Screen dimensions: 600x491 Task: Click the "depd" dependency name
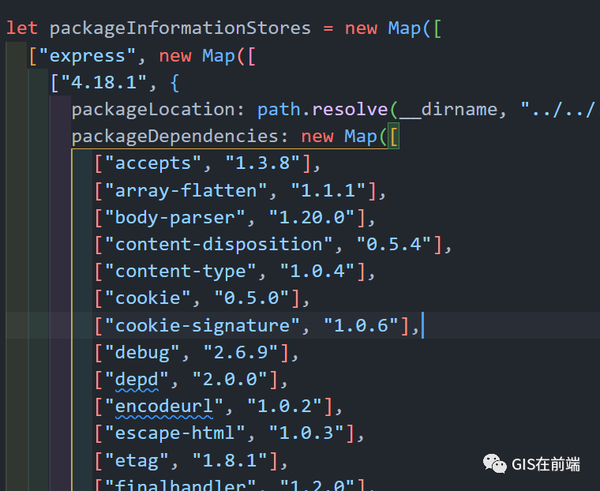(134, 379)
